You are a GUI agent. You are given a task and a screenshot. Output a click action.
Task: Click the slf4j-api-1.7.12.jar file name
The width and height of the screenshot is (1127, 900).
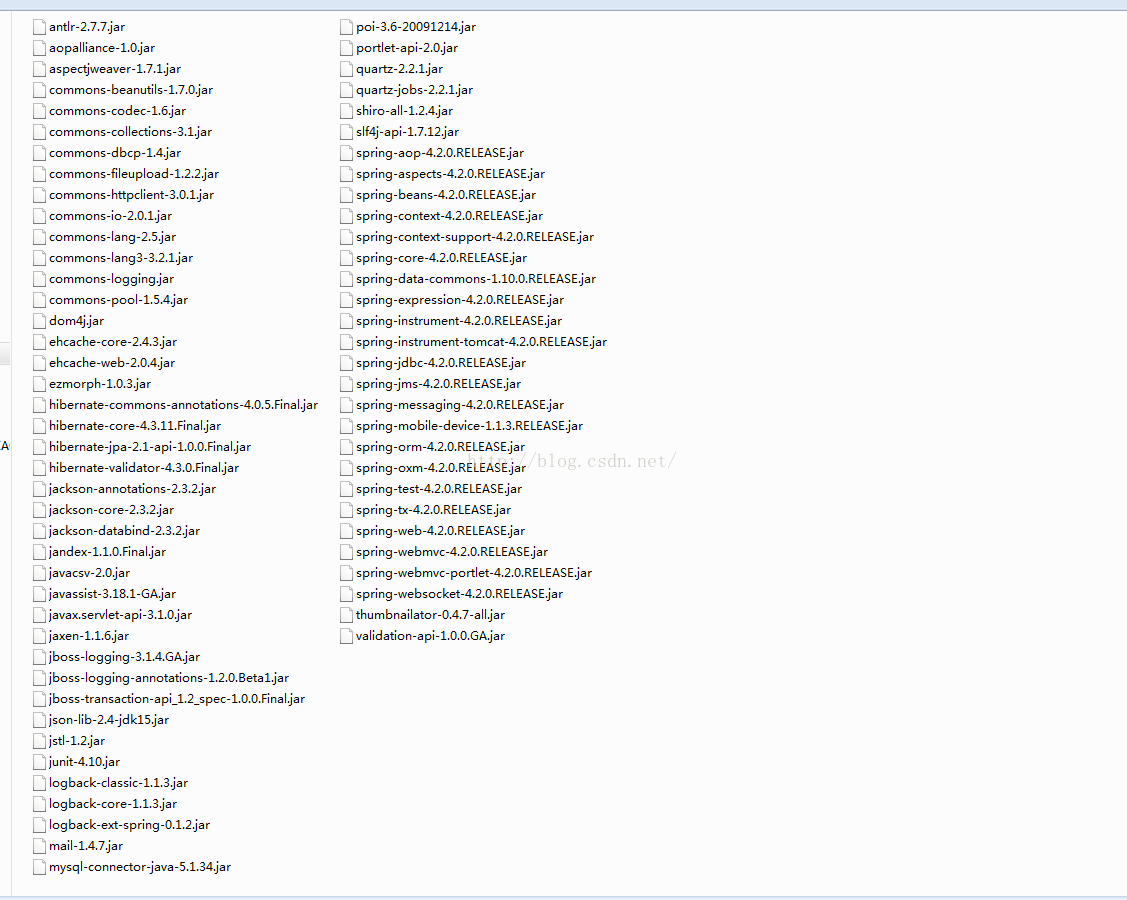pos(408,132)
